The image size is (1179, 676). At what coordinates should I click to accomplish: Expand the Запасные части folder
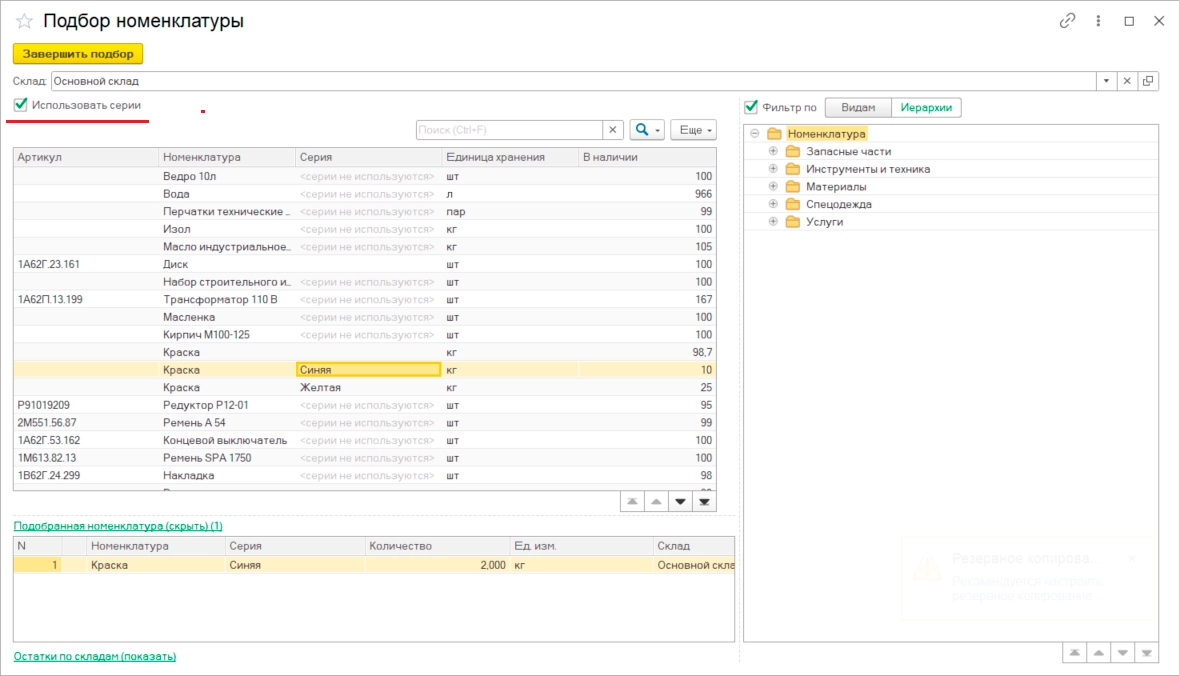tap(773, 151)
